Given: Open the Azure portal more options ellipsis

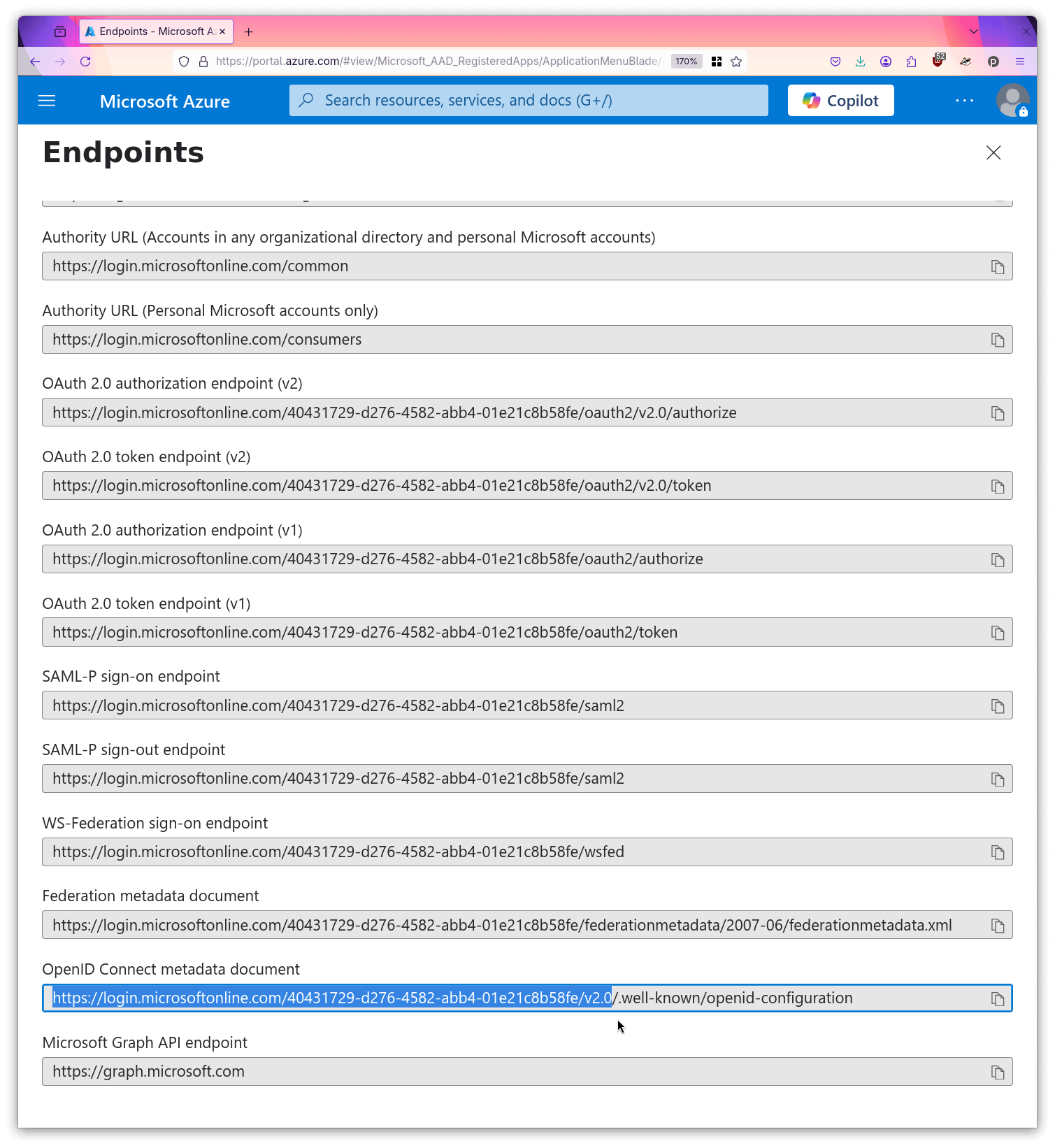Looking at the screenshot, I should click(964, 100).
